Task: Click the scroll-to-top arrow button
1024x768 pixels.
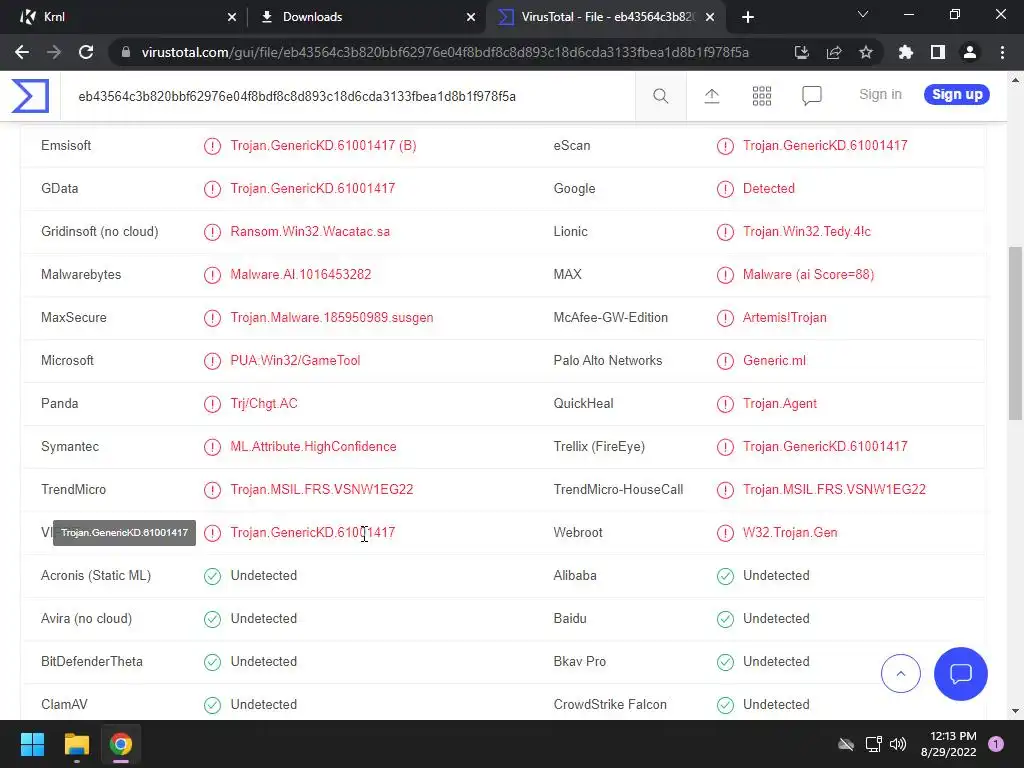Action: (900, 674)
